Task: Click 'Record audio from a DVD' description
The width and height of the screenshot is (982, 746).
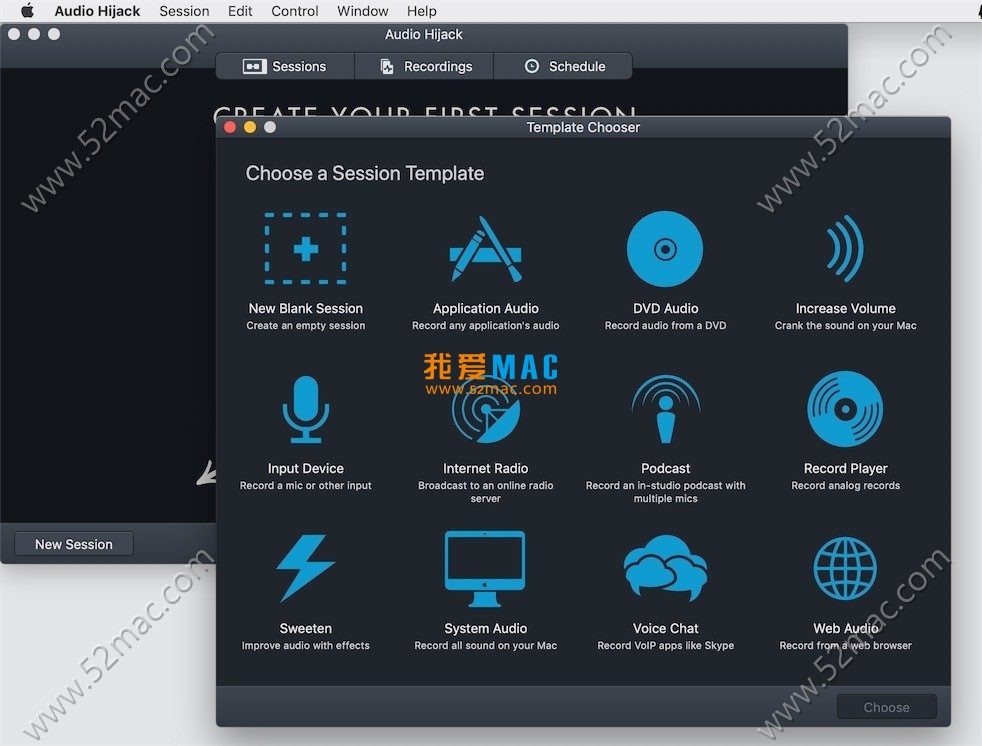Action: point(666,326)
